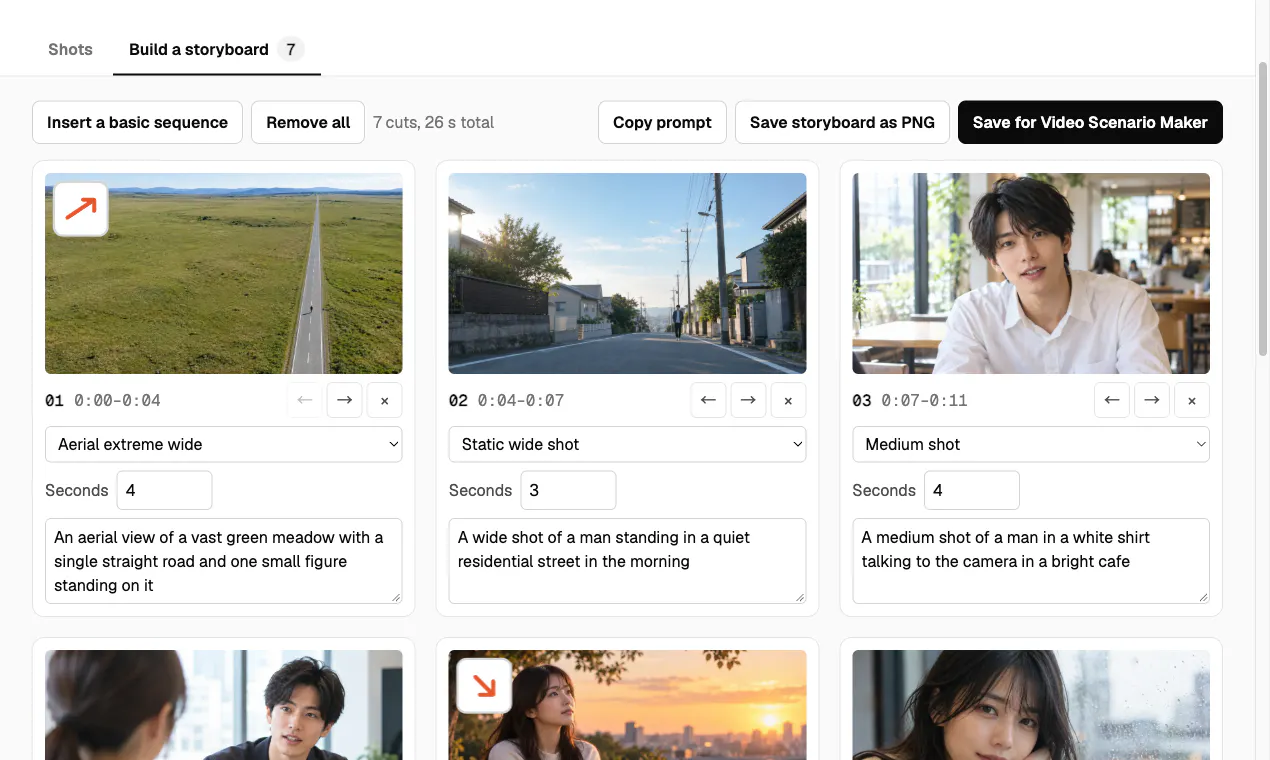Click the up-right camera arrow badge on cut 01
This screenshot has width=1270, height=760.
point(81,209)
